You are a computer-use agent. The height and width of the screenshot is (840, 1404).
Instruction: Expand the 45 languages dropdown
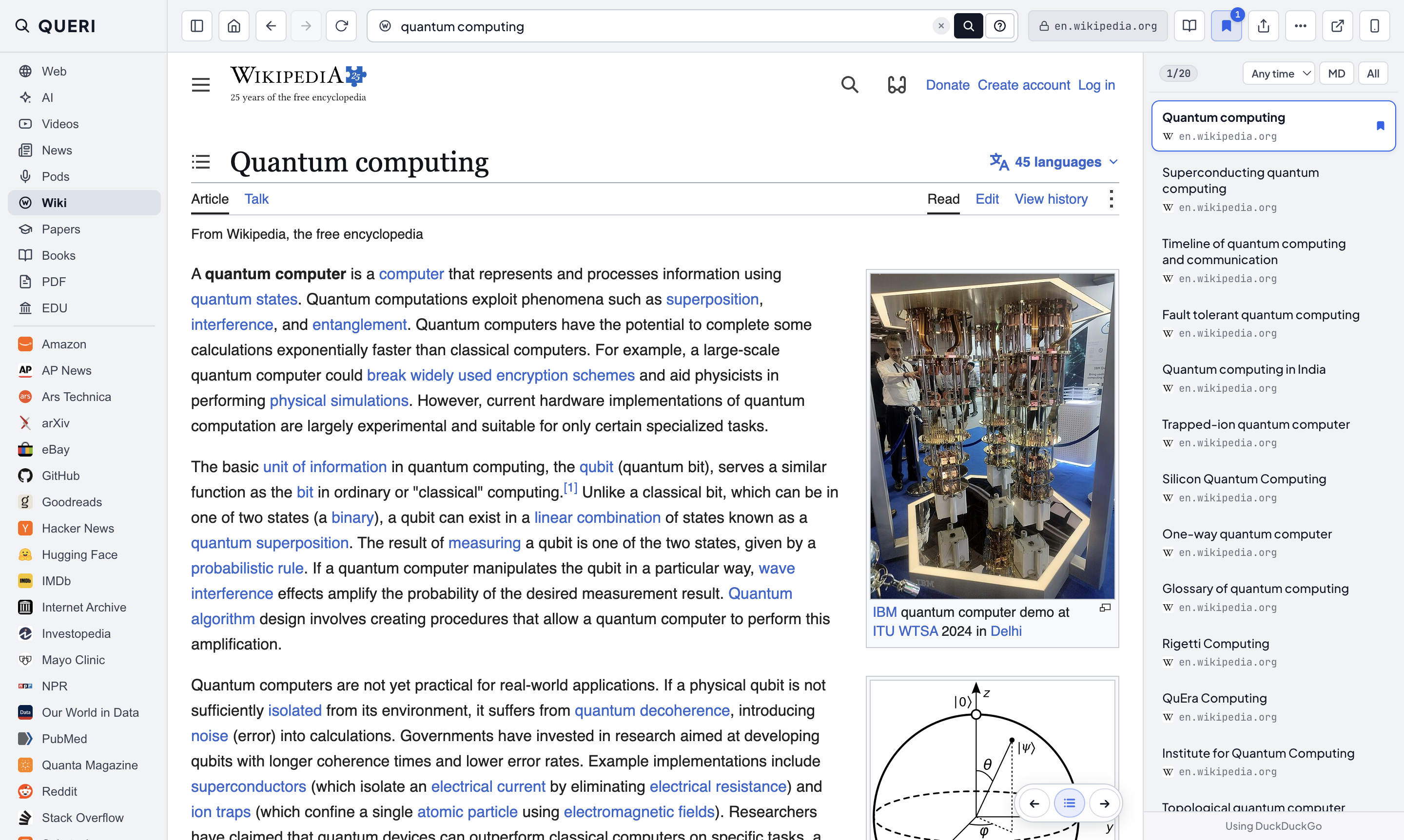tap(1054, 162)
